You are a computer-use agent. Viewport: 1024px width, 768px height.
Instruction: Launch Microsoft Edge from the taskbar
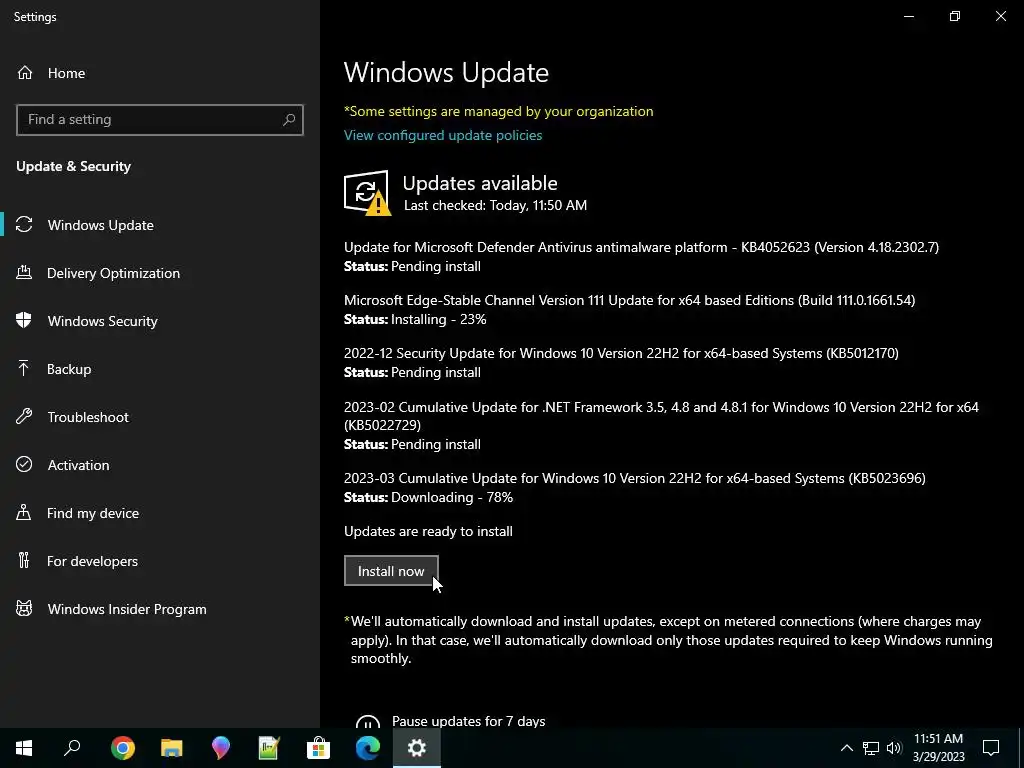coord(368,748)
